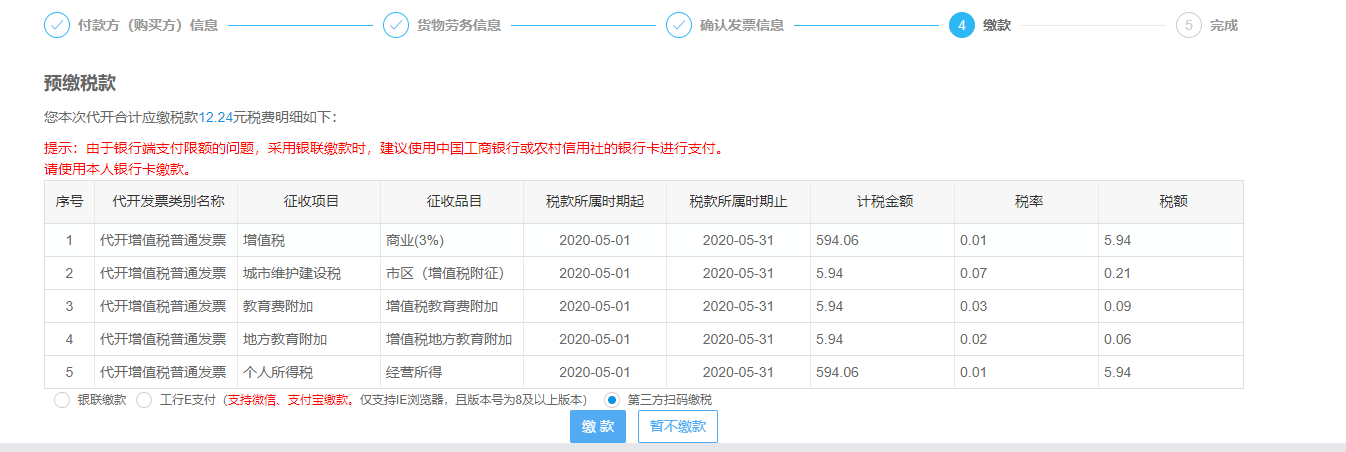The image size is (1346, 452).
Task: Click tax amount 0.06 cell
Action: (1171, 339)
